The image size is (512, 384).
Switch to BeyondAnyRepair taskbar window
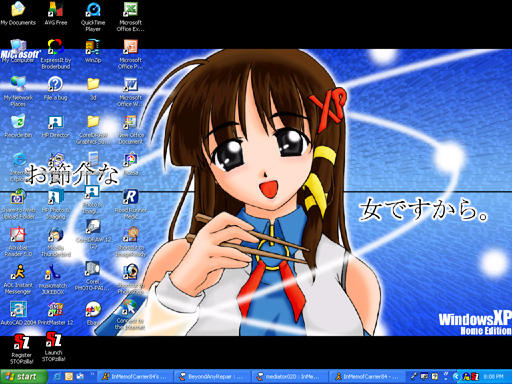click(x=212, y=377)
